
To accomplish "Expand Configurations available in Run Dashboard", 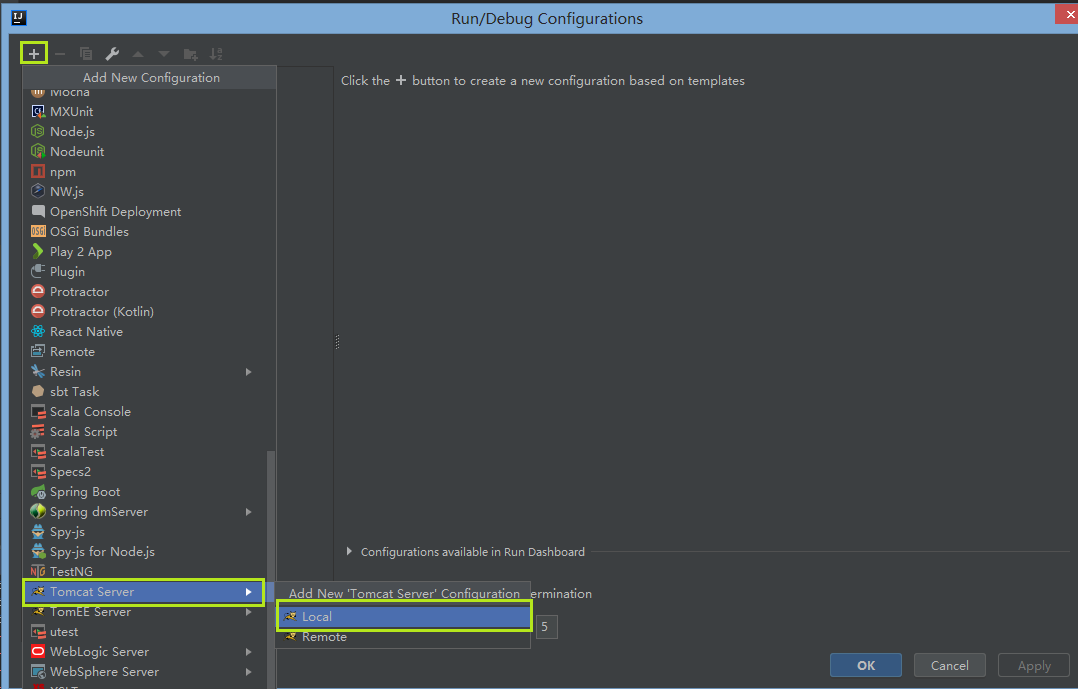I will point(349,551).
